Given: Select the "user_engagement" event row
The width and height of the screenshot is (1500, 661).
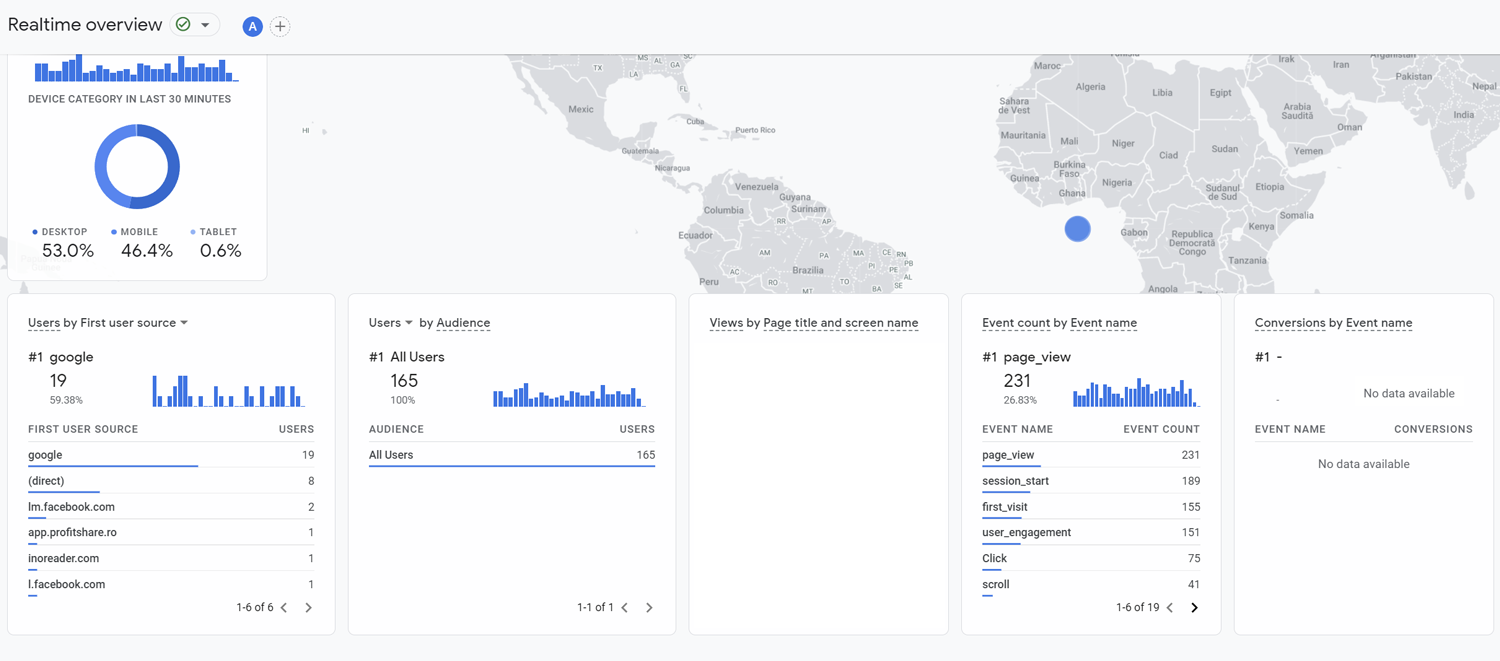Looking at the screenshot, I should click(x=1091, y=533).
